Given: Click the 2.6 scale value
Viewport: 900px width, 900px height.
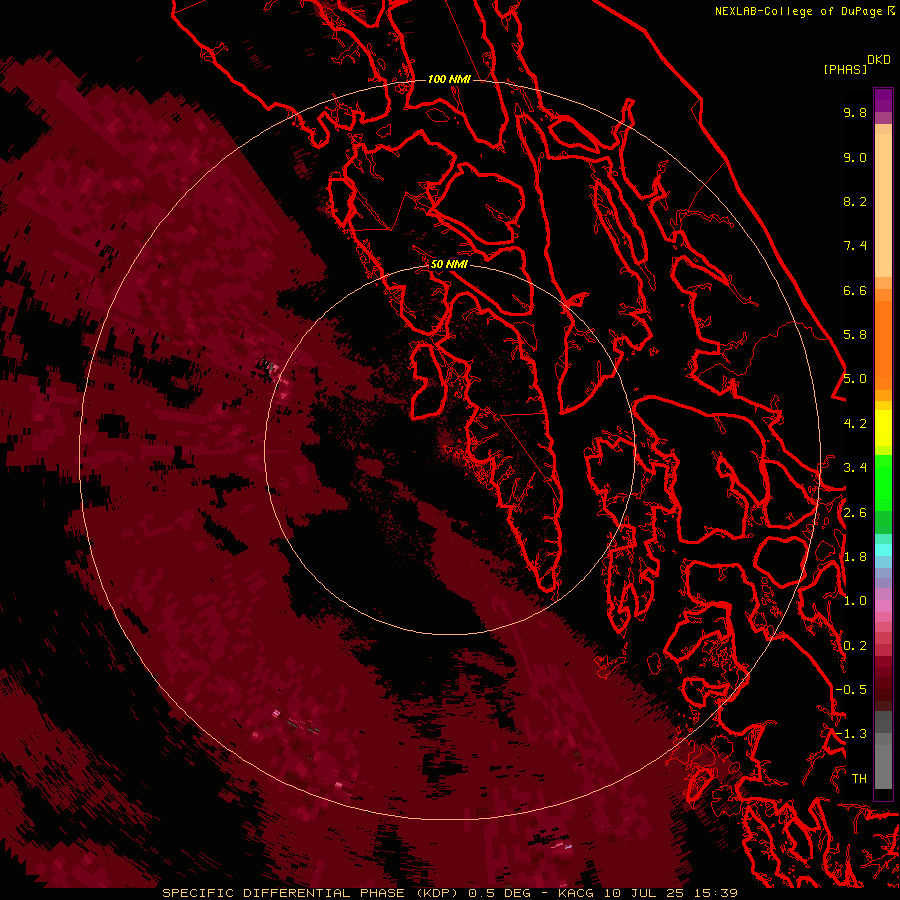Looking at the screenshot, I should coord(855,513).
